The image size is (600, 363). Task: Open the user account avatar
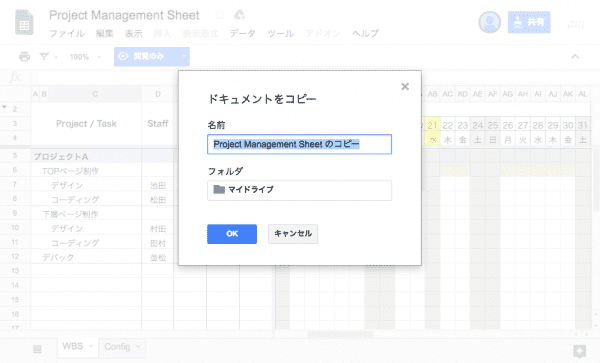point(489,22)
